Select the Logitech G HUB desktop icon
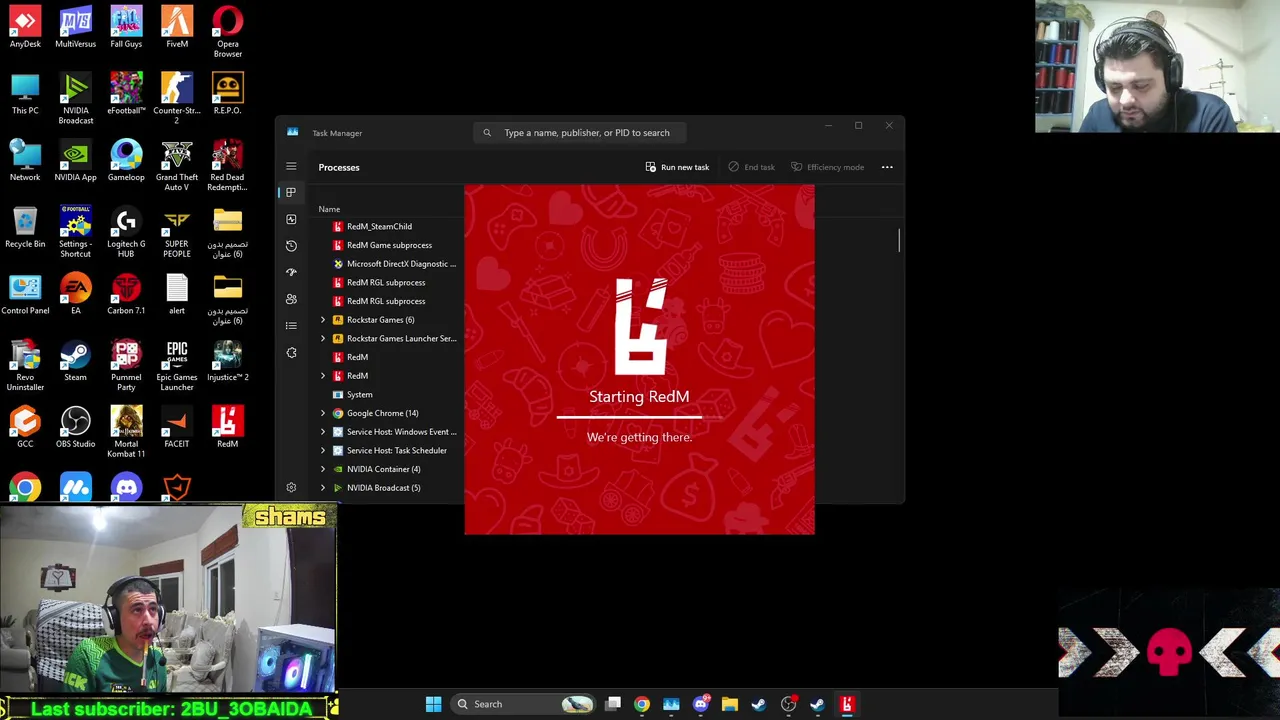This screenshot has height=720, width=1280. tap(126, 232)
